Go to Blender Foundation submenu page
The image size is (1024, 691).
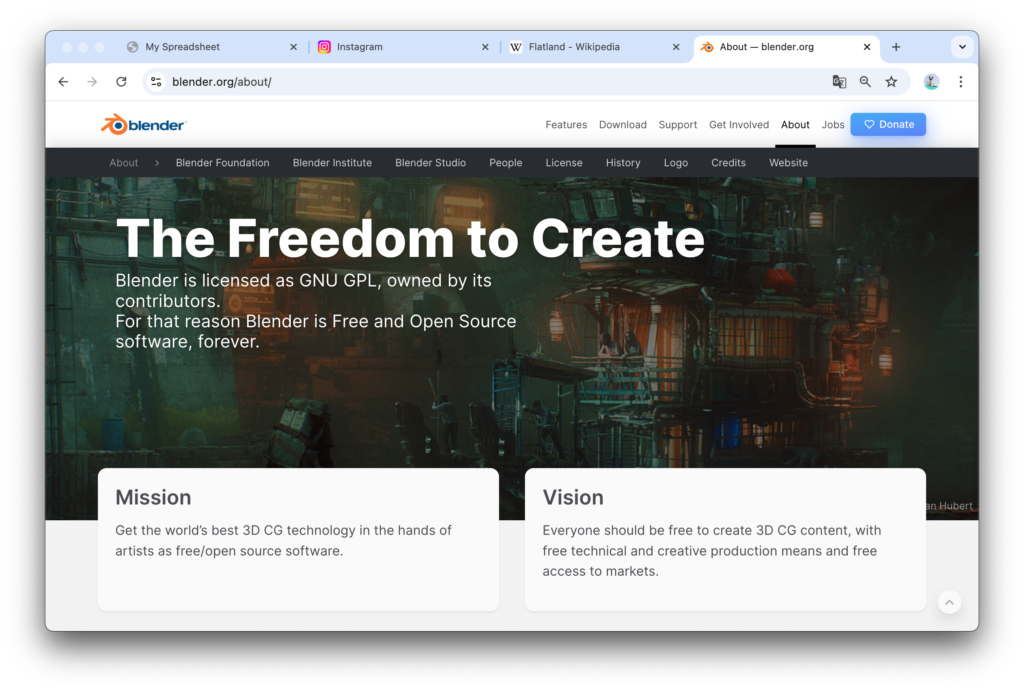(x=222, y=163)
